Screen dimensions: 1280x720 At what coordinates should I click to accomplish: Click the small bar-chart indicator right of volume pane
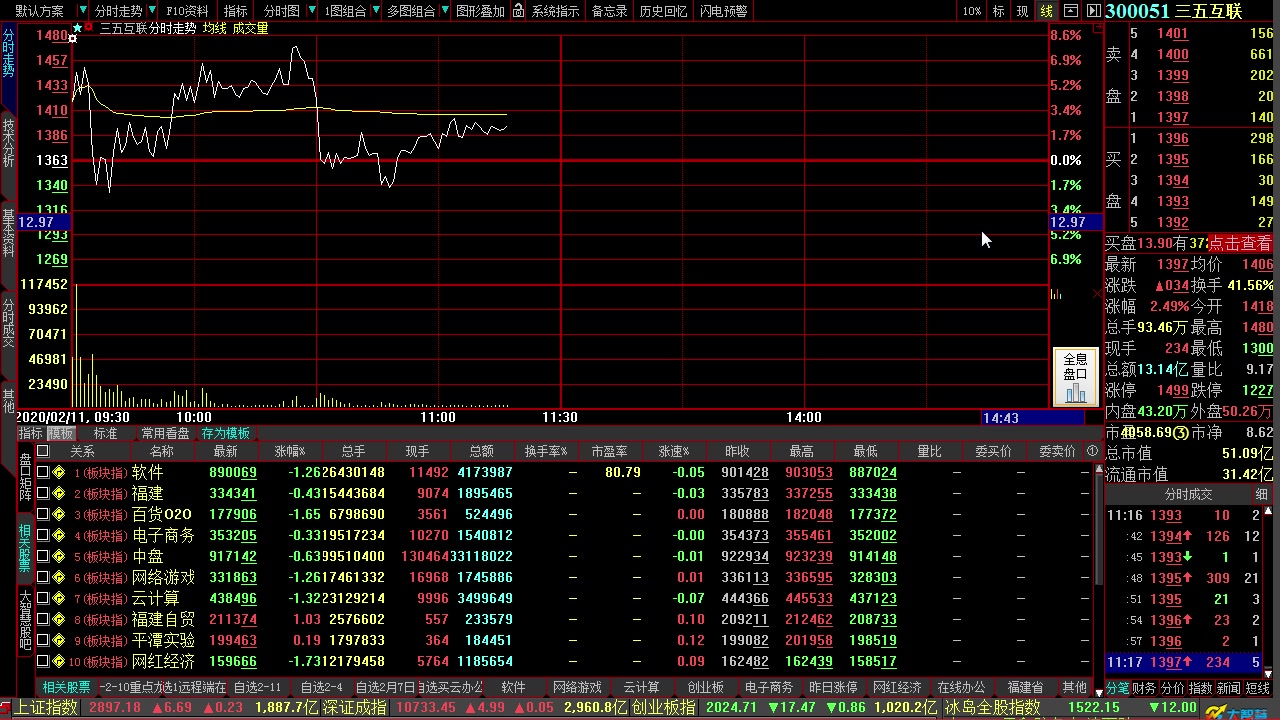(x=1056, y=294)
